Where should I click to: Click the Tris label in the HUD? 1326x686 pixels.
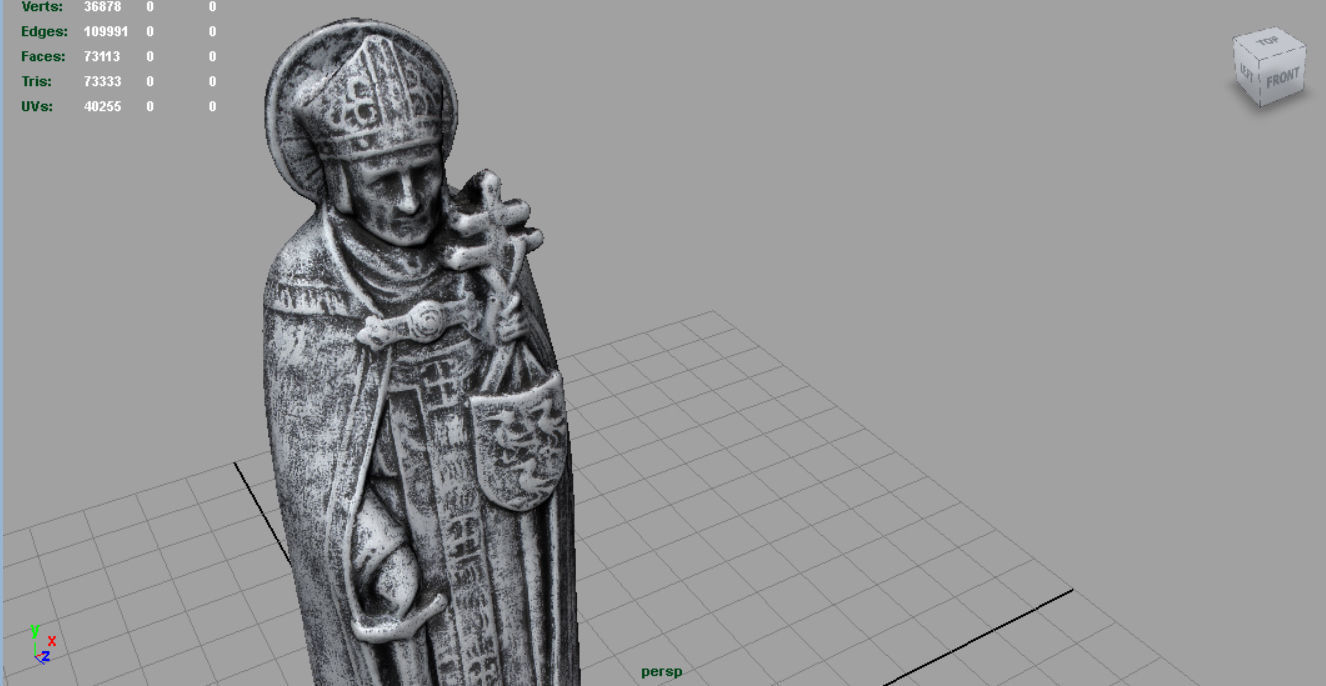36,81
